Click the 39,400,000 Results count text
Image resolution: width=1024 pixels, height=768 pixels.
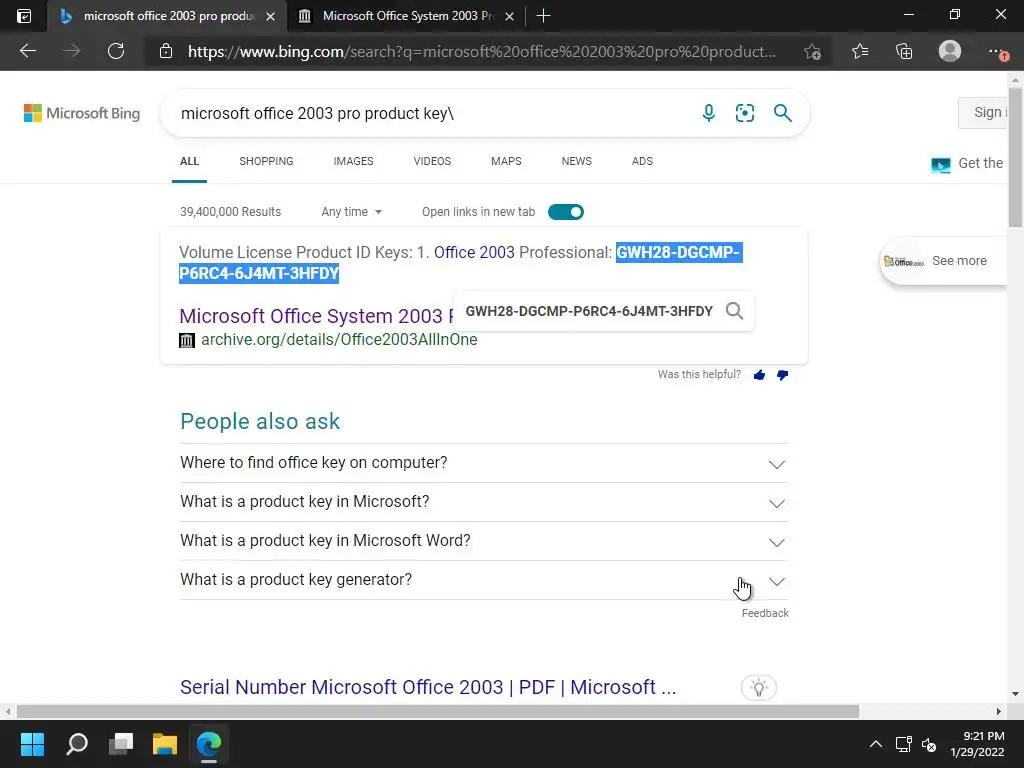point(231,212)
